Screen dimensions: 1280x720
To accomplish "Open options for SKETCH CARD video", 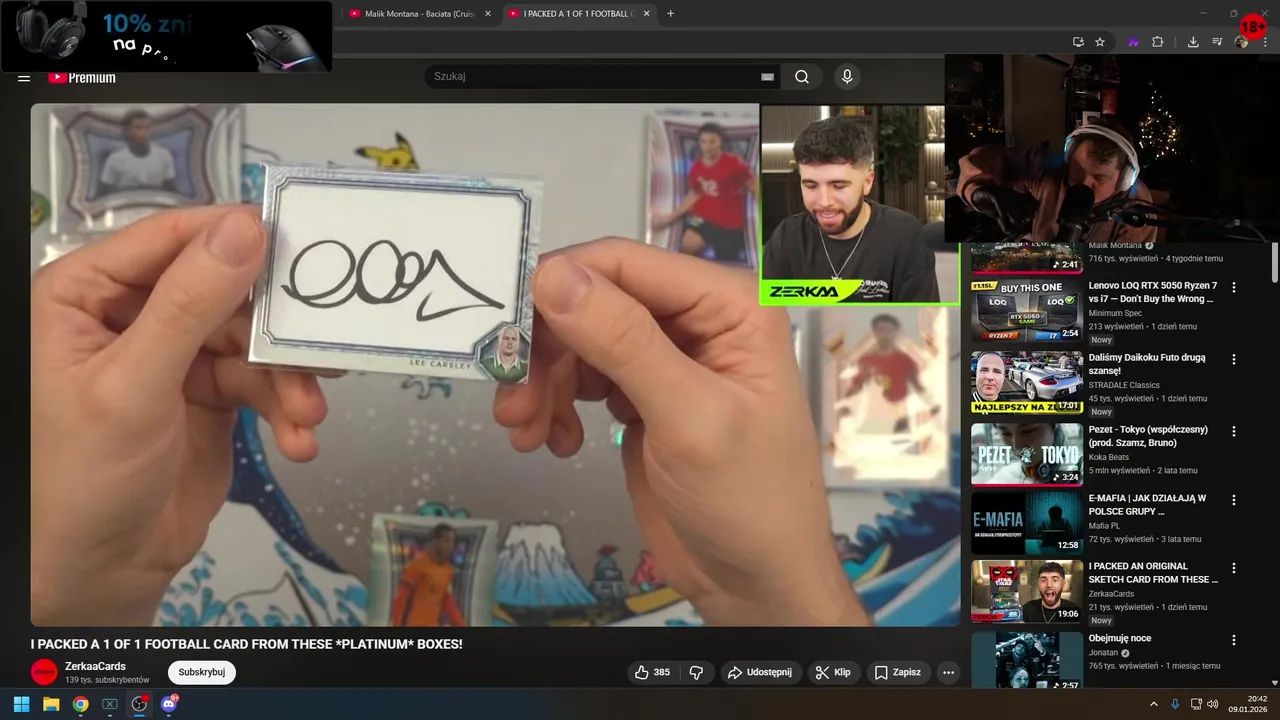I will point(1233,568).
